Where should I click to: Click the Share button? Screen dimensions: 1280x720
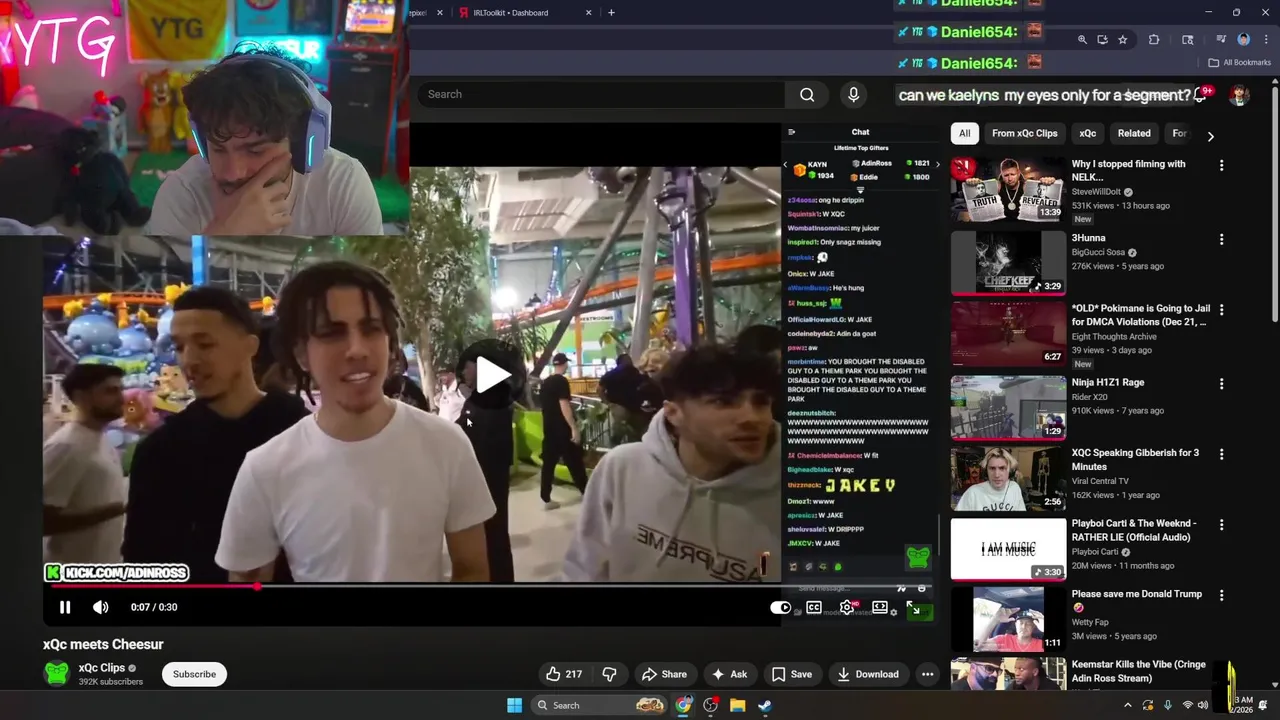665,674
